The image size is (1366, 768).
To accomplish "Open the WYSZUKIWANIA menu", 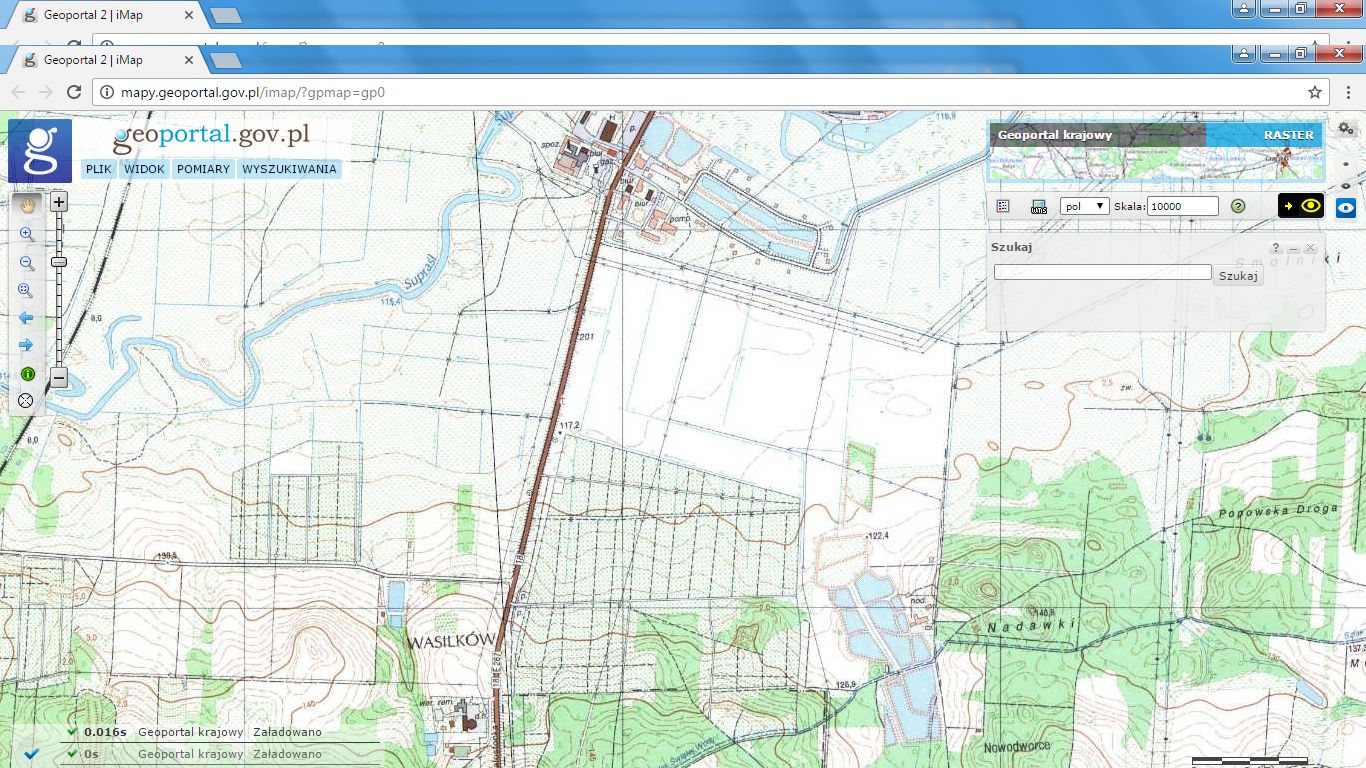I will coord(290,169).
